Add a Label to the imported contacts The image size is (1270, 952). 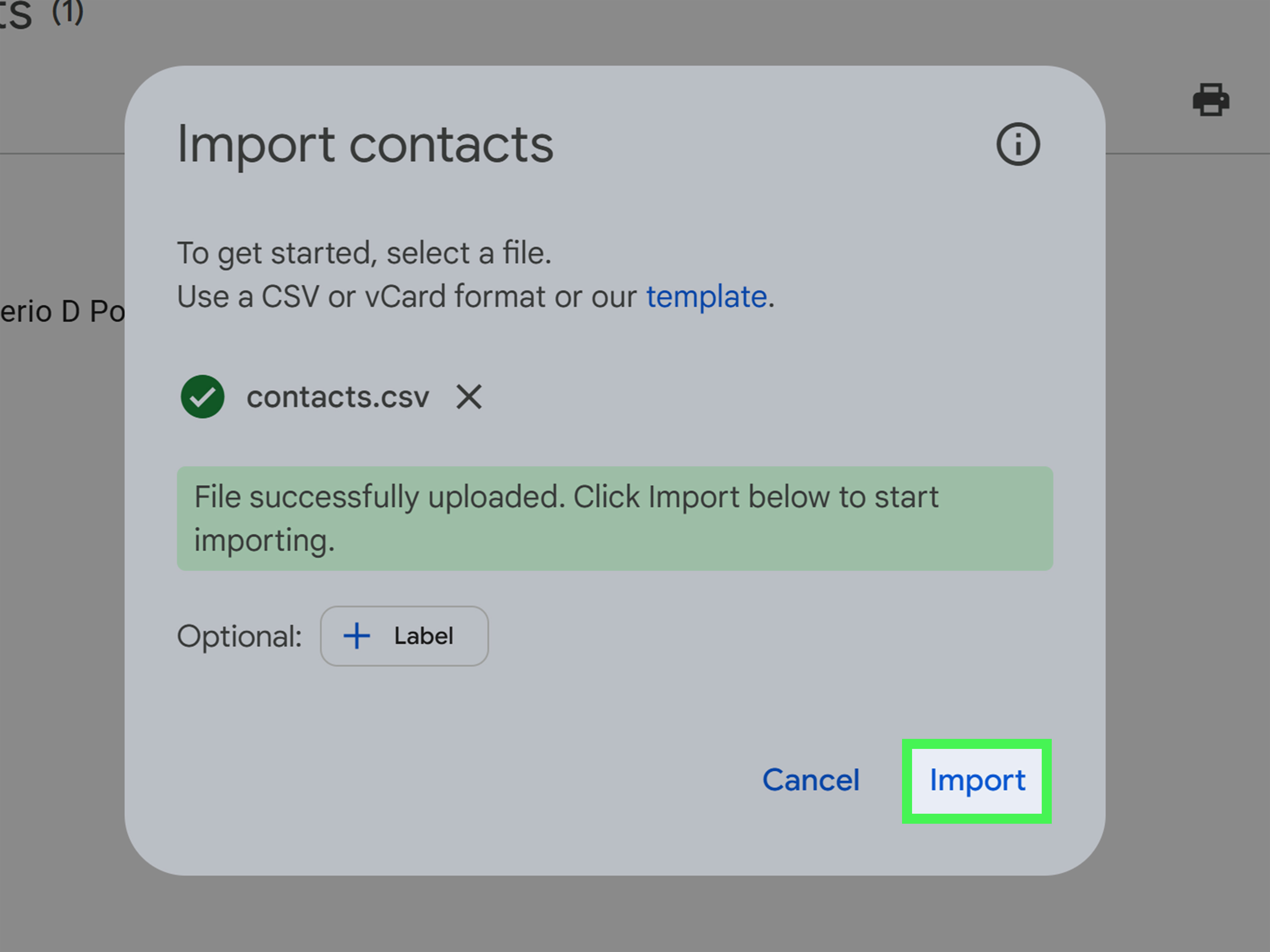point(404,636)
